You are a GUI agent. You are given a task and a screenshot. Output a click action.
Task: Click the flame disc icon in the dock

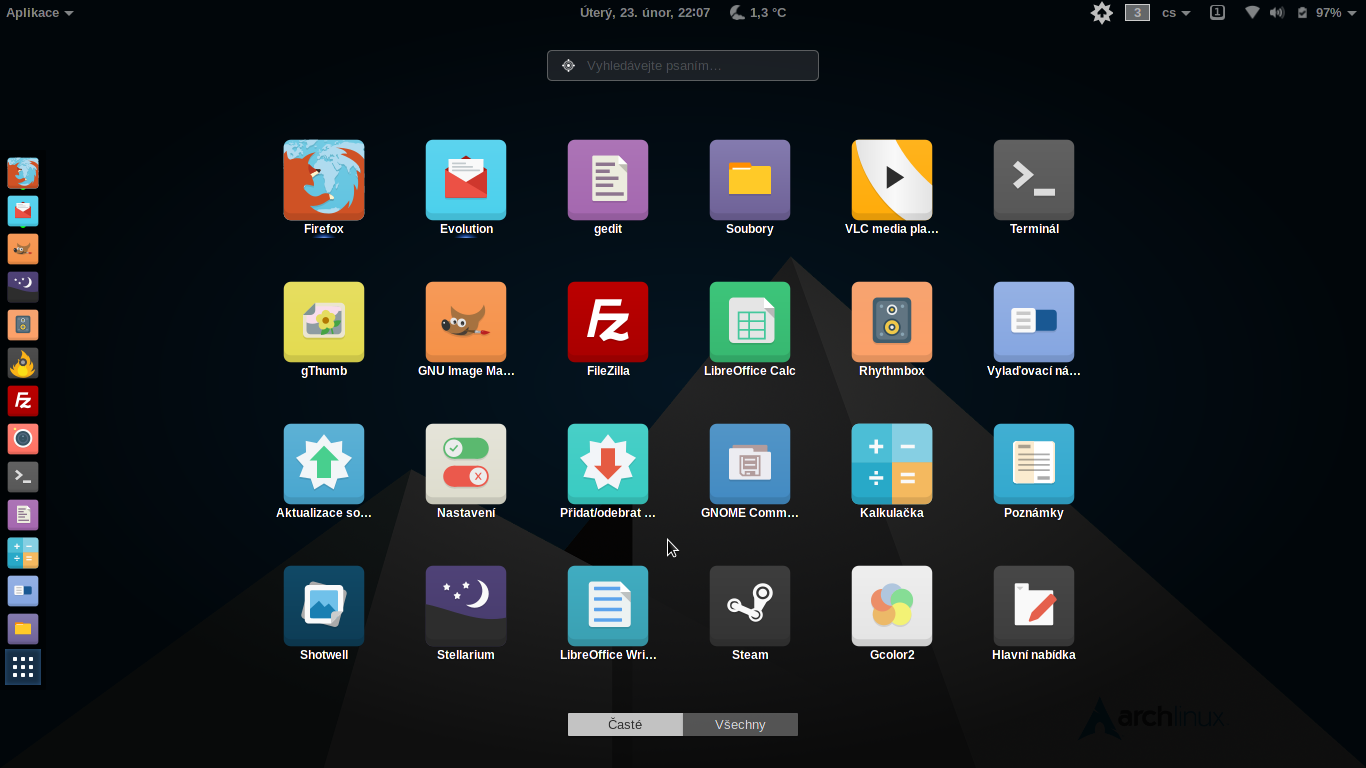click(x=23, y=363)
